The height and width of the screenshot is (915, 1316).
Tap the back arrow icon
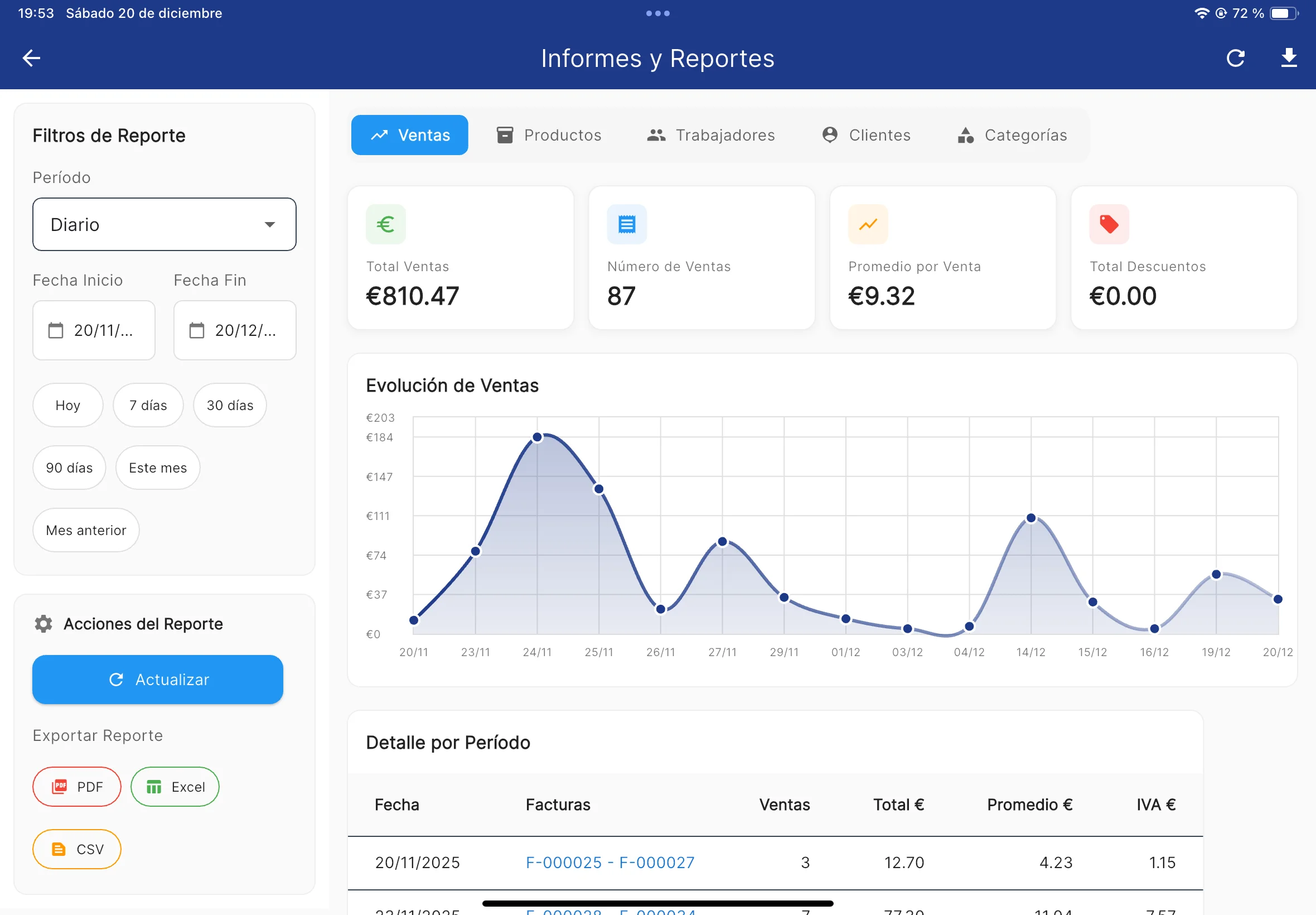click(32, 58)
